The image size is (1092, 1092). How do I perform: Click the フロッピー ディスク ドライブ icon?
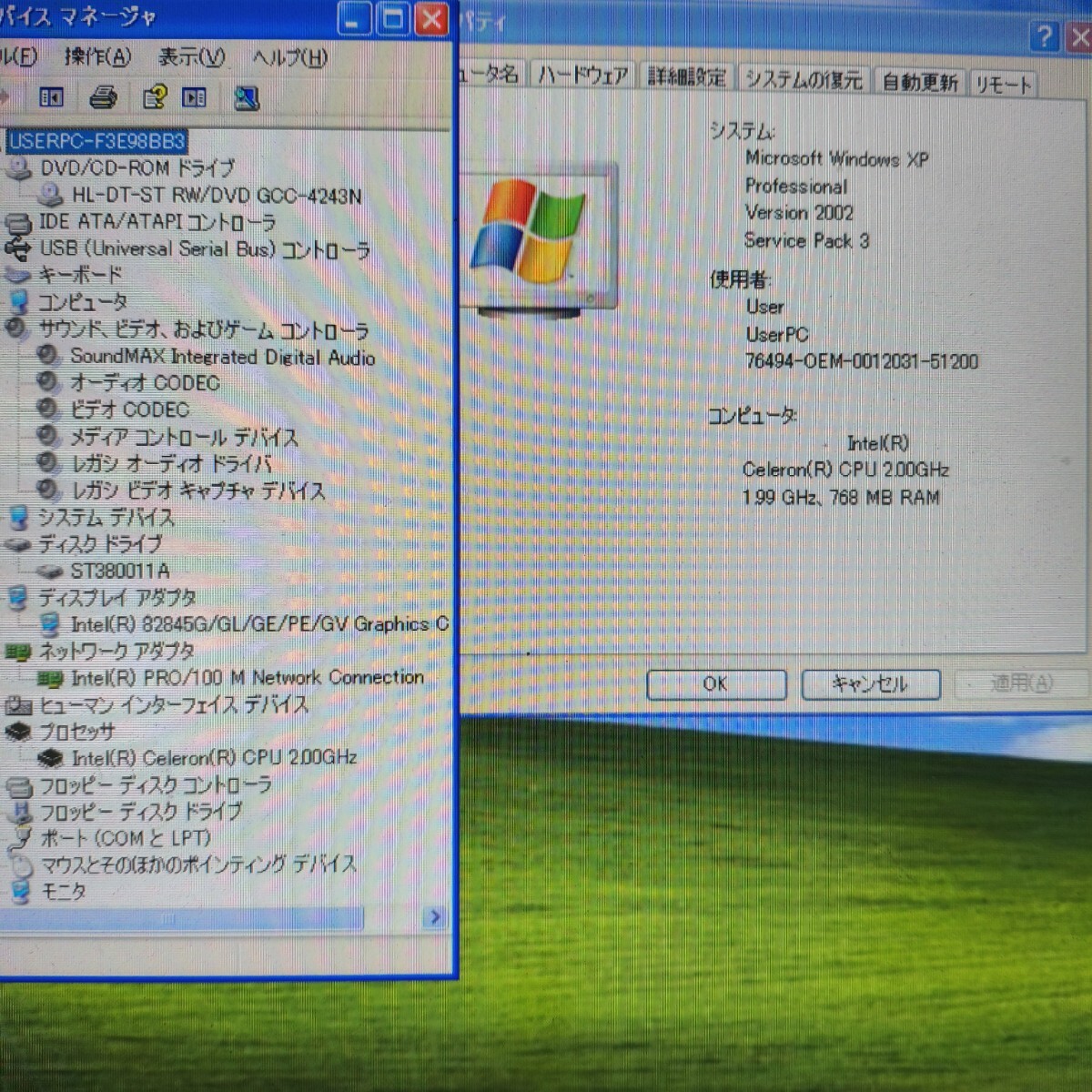pos(20,812)
